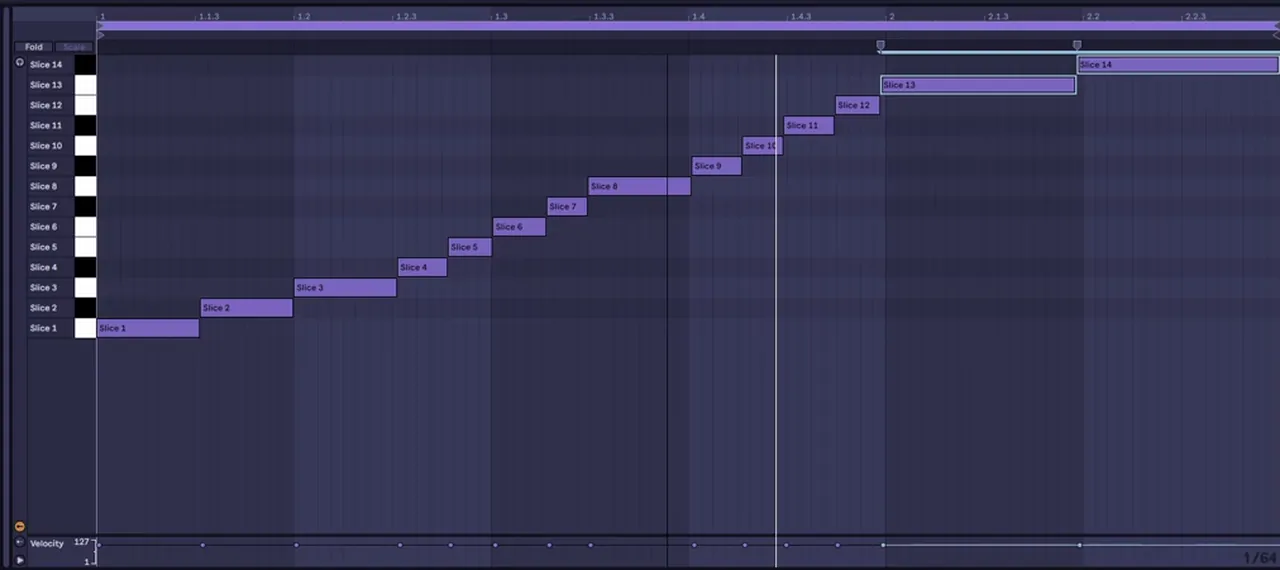Click the loop end handle at 2.2

(1077, 45)
